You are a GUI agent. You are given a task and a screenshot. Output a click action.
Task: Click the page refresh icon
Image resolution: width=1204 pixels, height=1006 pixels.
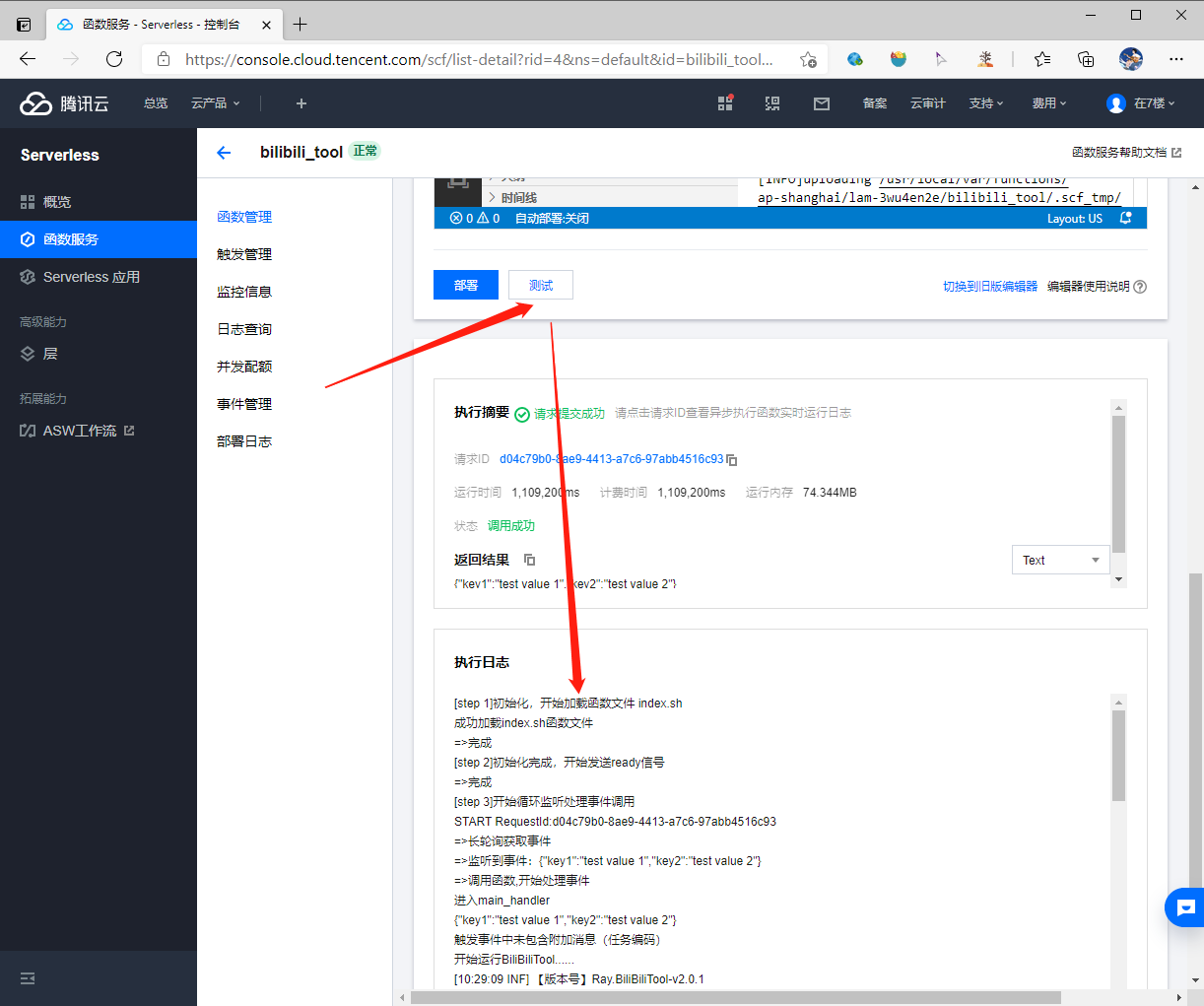pyautogui.click(x=114, y=59)
